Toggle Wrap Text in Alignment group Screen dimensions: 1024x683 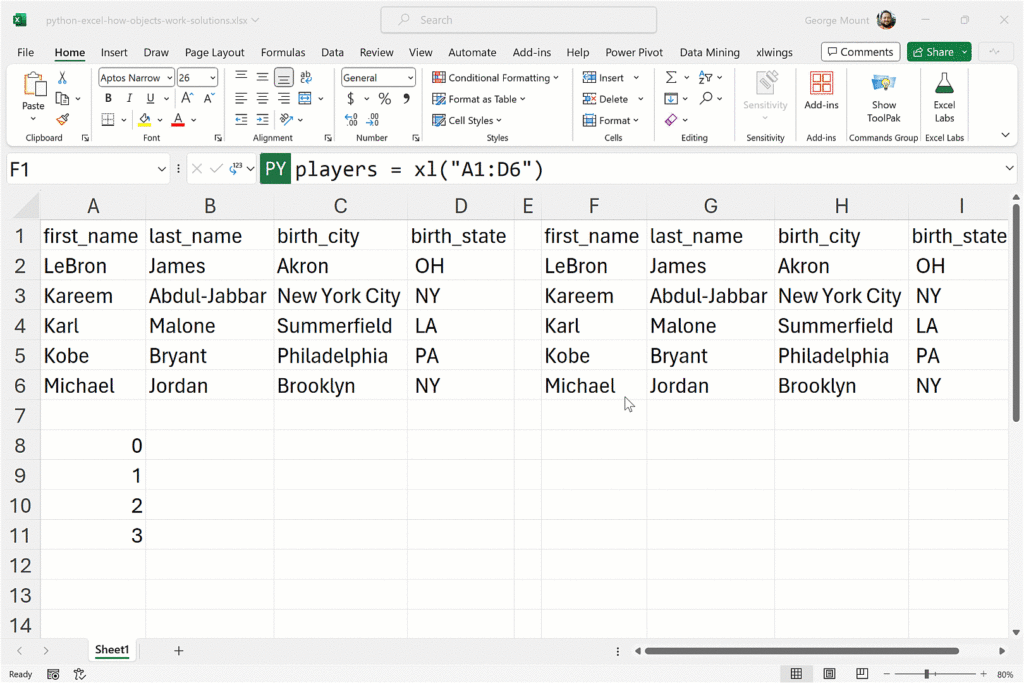click(306, 77)
